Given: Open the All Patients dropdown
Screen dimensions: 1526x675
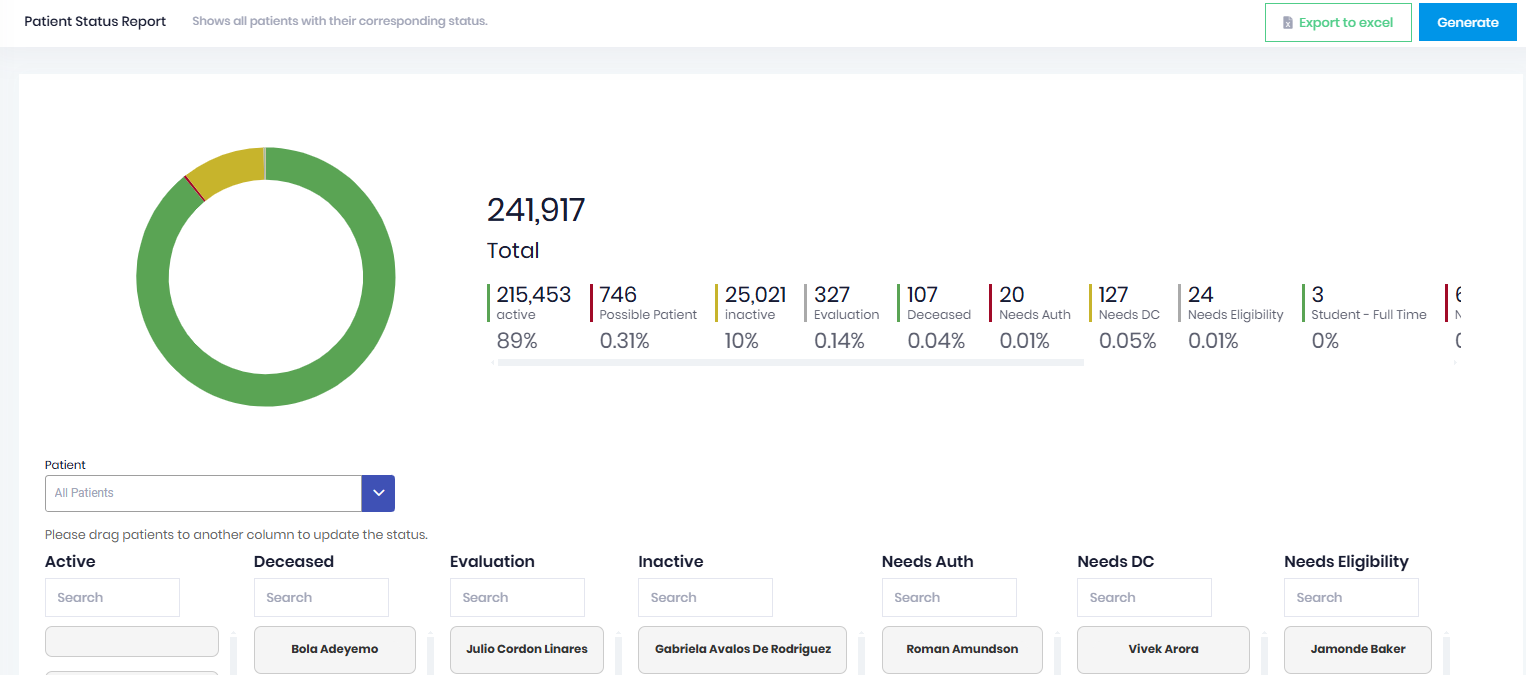Looking at the screenshot, I should click(203, 493).
